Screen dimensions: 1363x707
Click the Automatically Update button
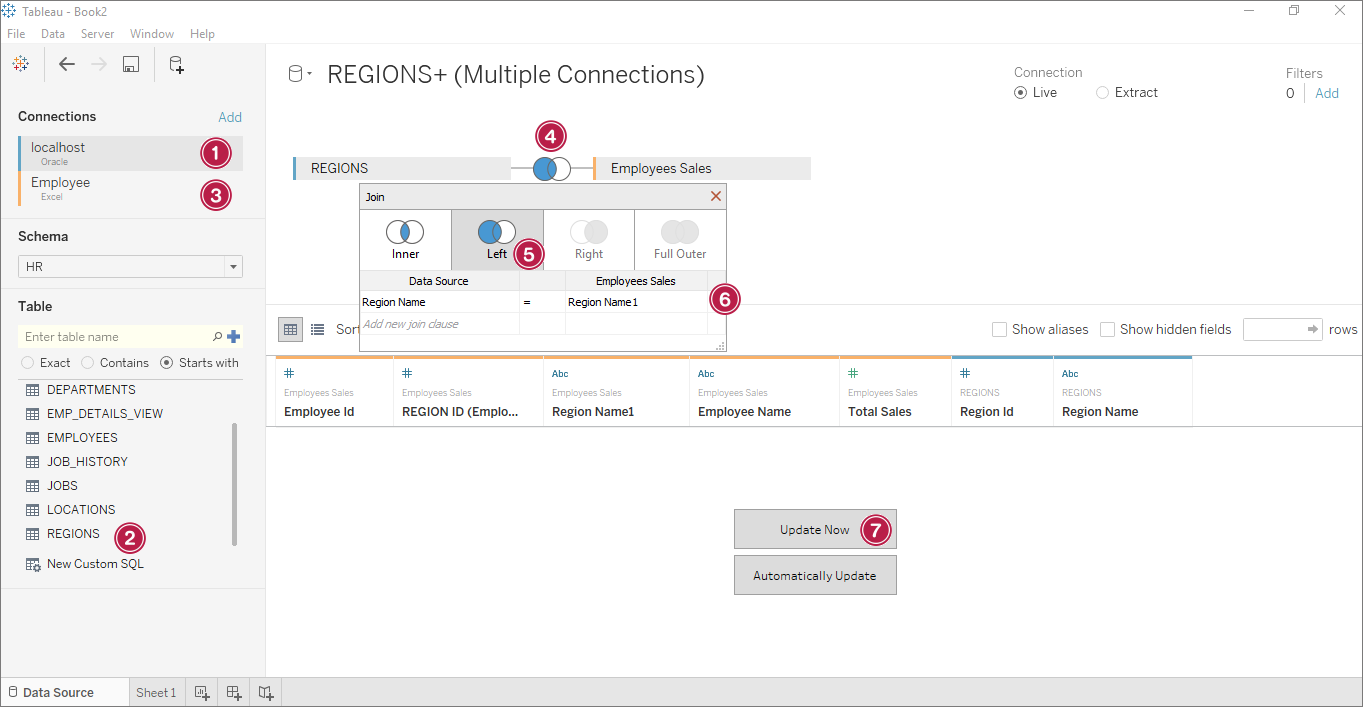pyautogui.click(x=815, y=576)
